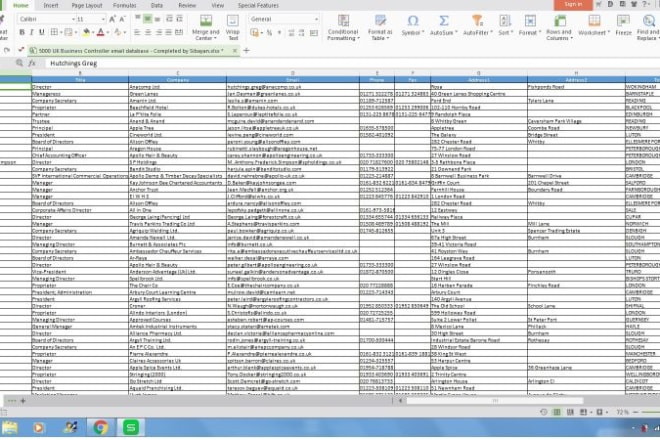The width and height of the screenshot is (660, 440).
Task: Apply percent style to cell
Action: point(269,32)
